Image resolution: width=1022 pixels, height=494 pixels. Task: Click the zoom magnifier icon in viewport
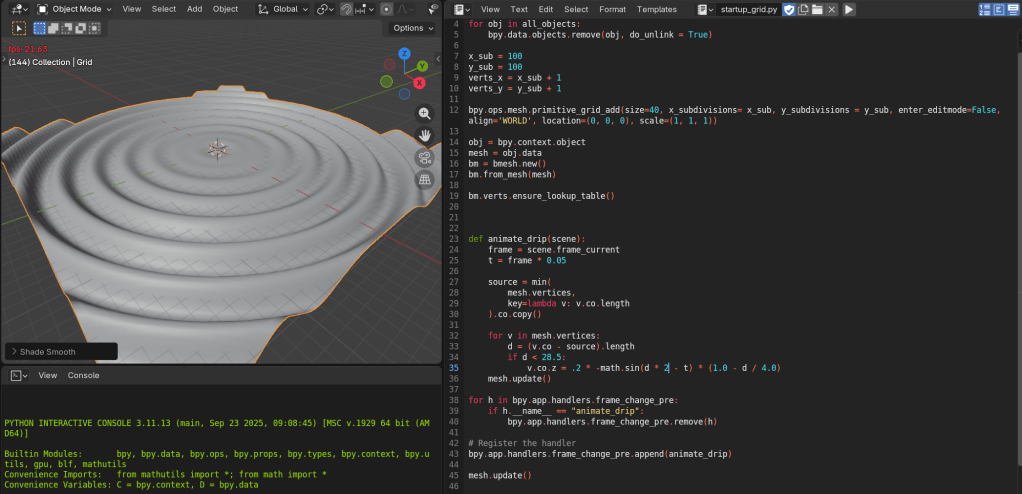(x=425, y=114)
